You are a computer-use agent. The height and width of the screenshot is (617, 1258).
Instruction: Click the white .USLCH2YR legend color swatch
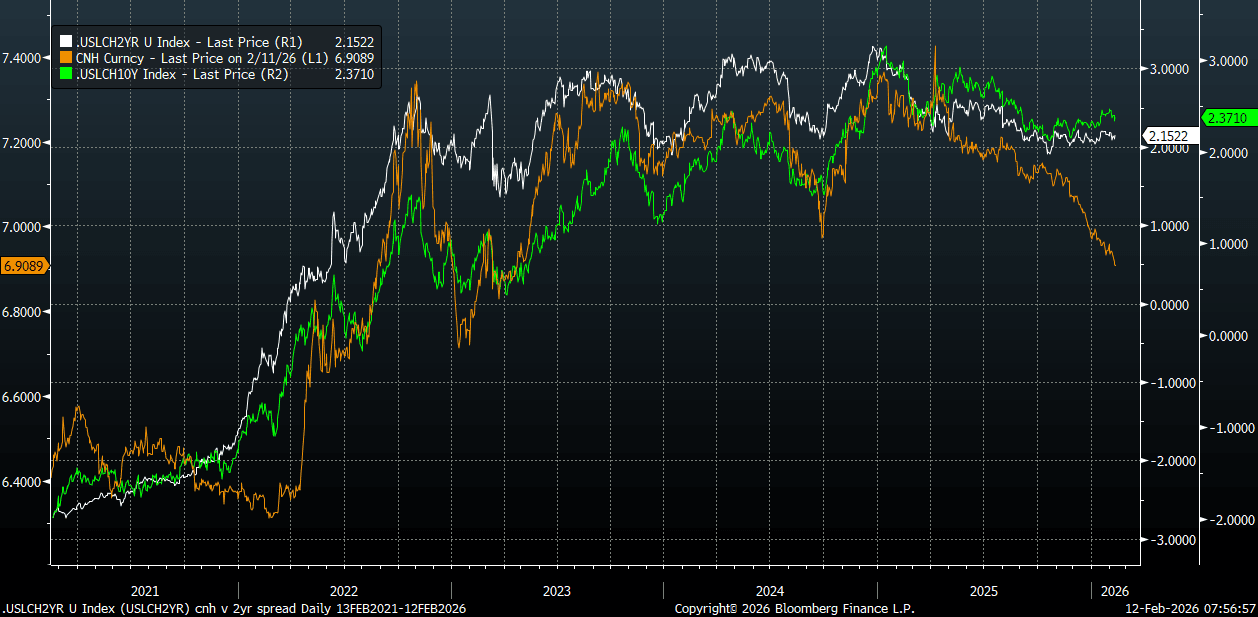click(x=67, y=42)
